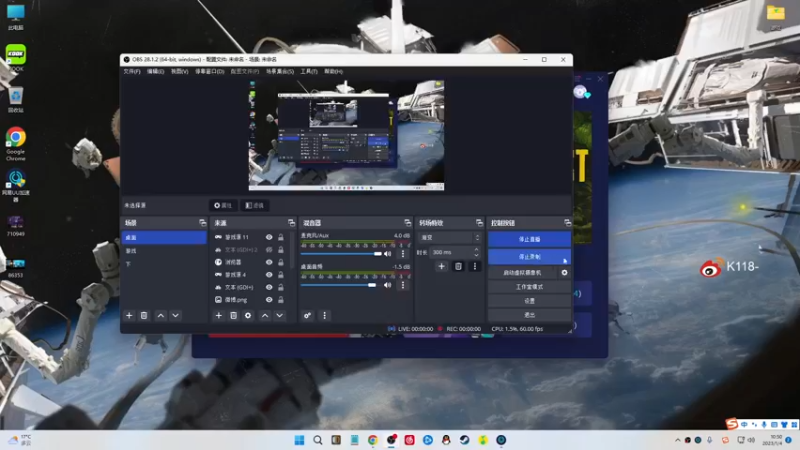800x450 pixels.
Task: Add a new source with the plus icon
Action: 218,316
